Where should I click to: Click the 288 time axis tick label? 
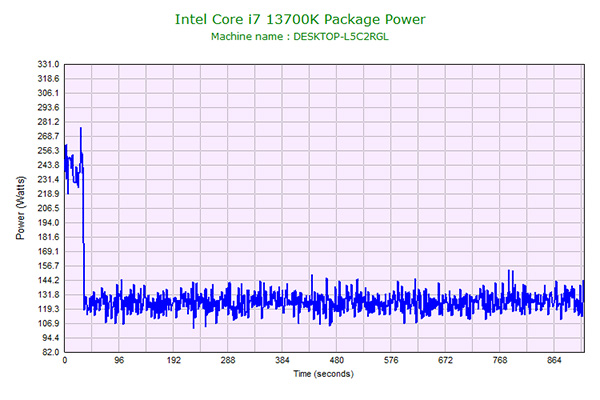tap(228, 360)
